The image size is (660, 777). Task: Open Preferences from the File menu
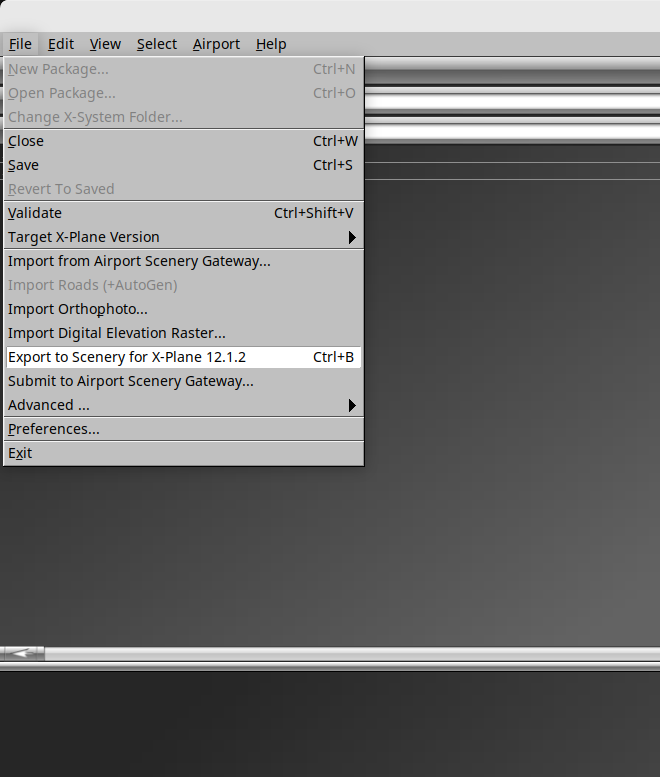pos(183,429)
